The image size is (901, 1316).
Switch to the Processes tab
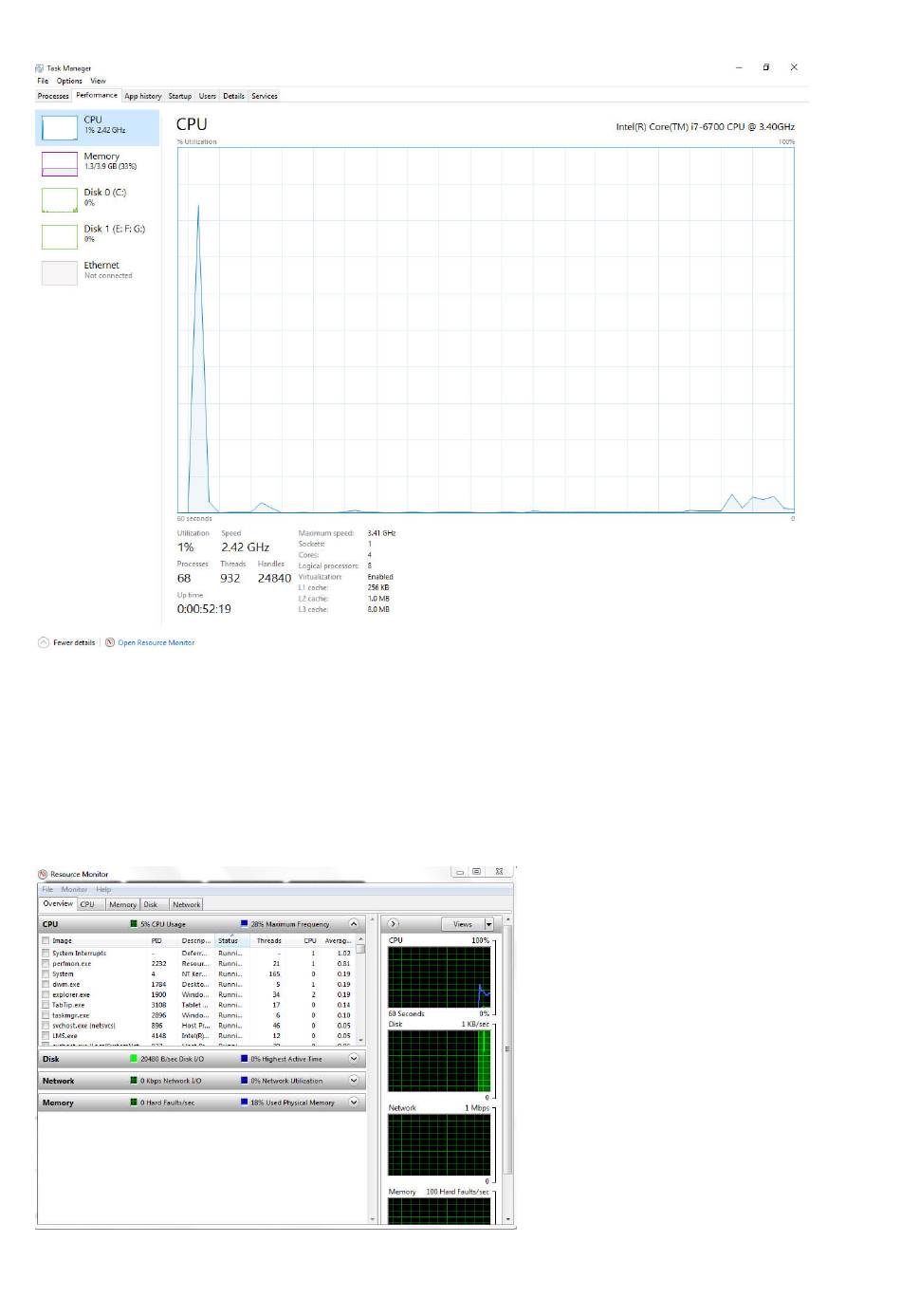53,96
